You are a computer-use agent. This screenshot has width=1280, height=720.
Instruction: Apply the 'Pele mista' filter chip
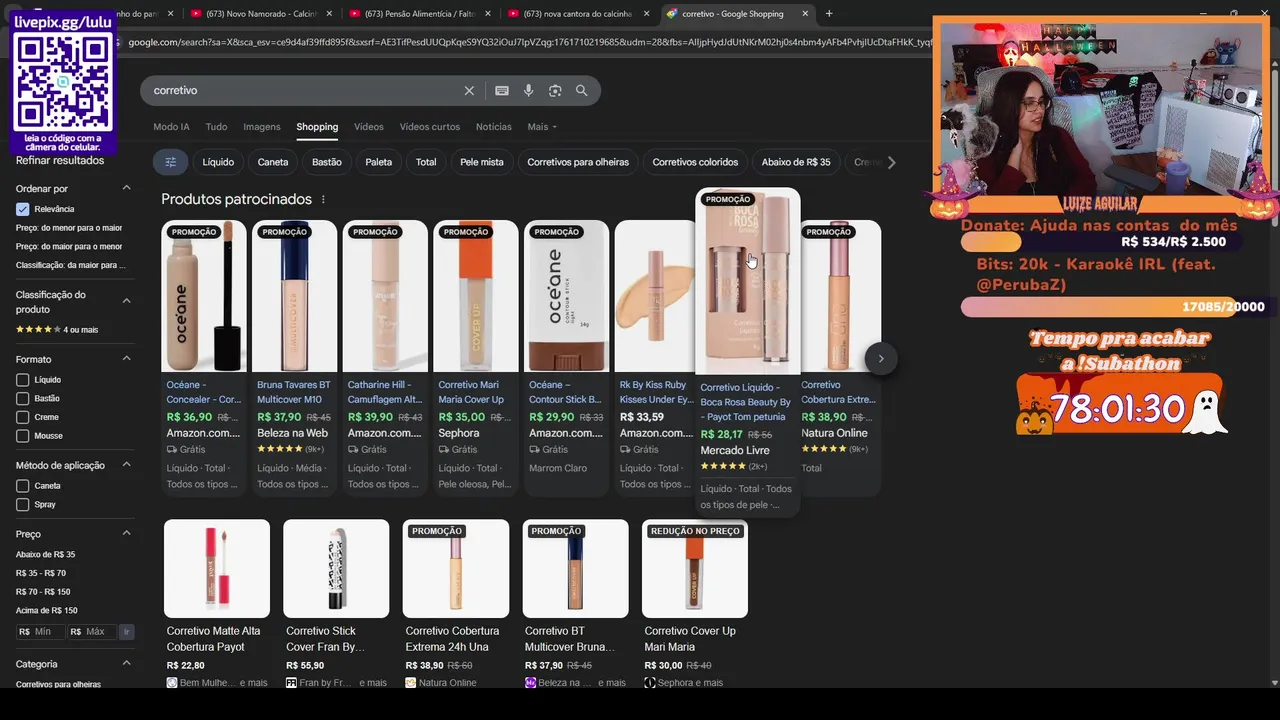tap(482, 162)
